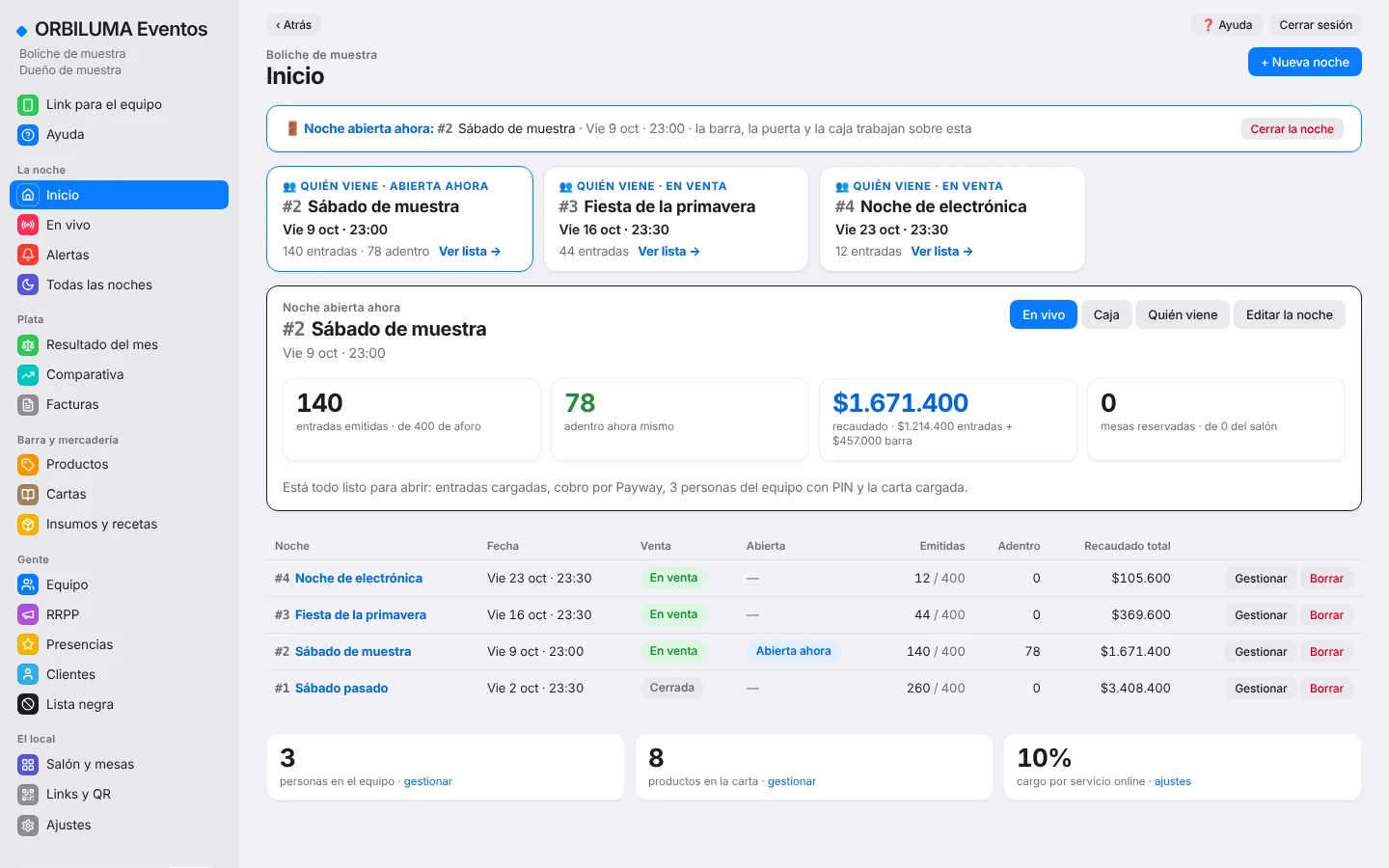
Task: Click the Alertas bell icon
Action: coord(28,255)
